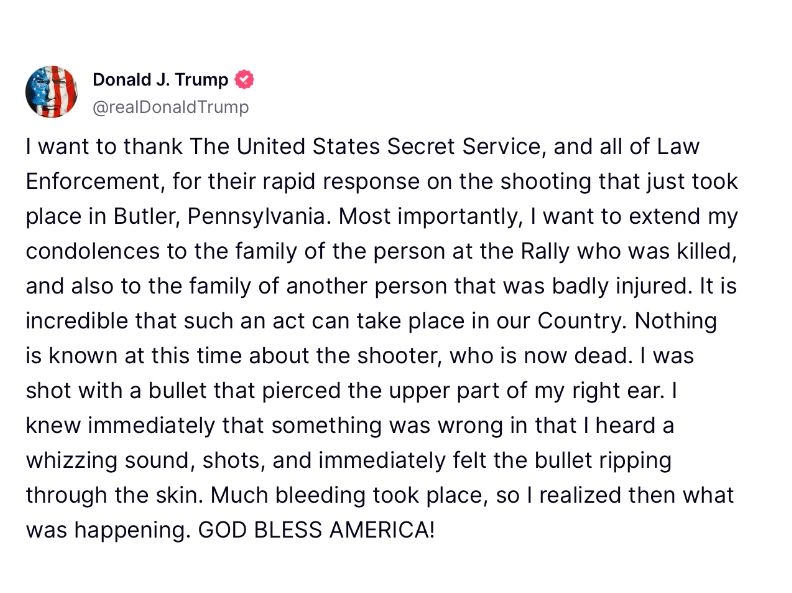Click the word "shooter" in the post
This screenshot has width=792, height=593.
[395, 356]
